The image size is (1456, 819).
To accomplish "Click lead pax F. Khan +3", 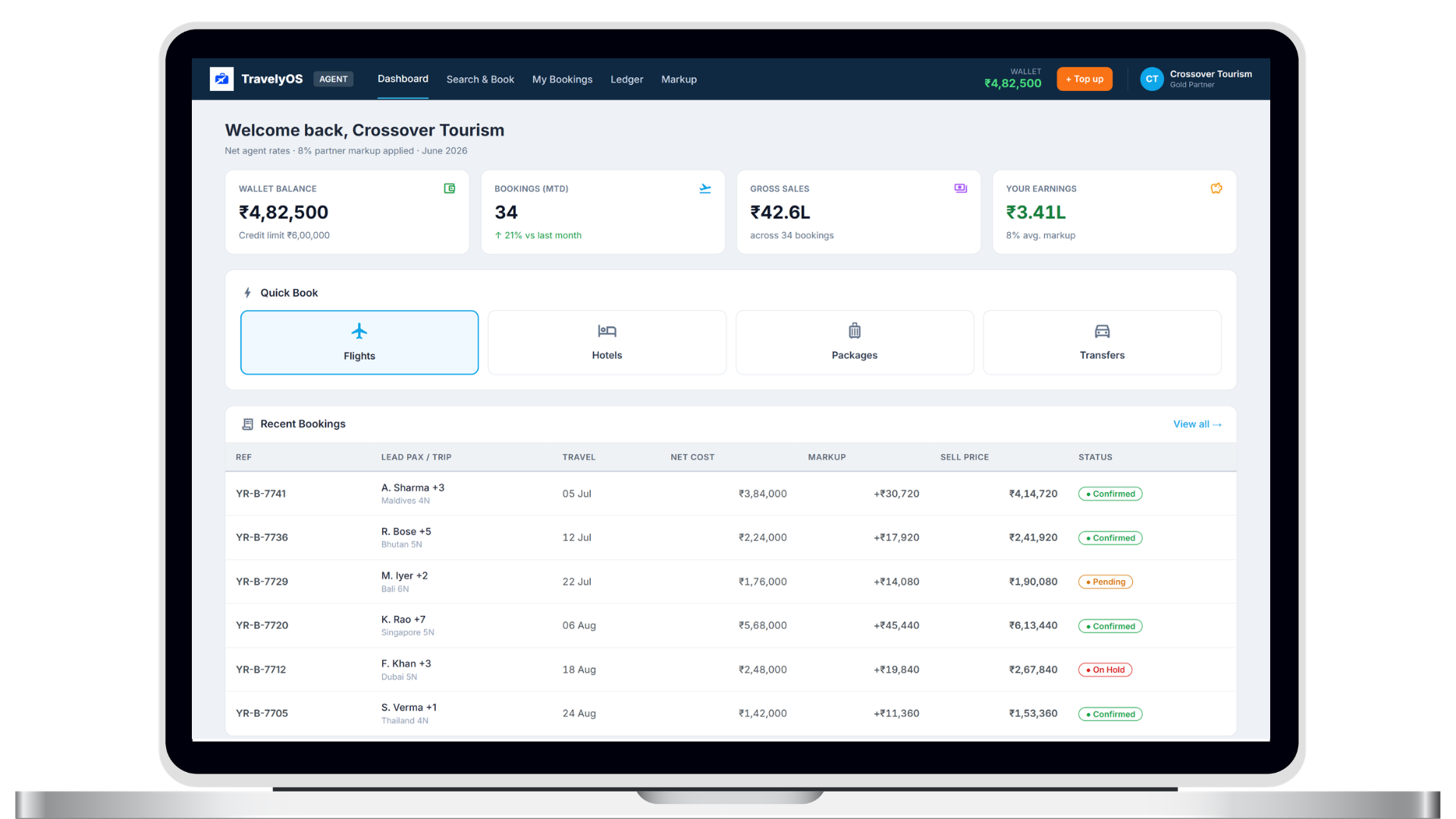I will point(406,664).
